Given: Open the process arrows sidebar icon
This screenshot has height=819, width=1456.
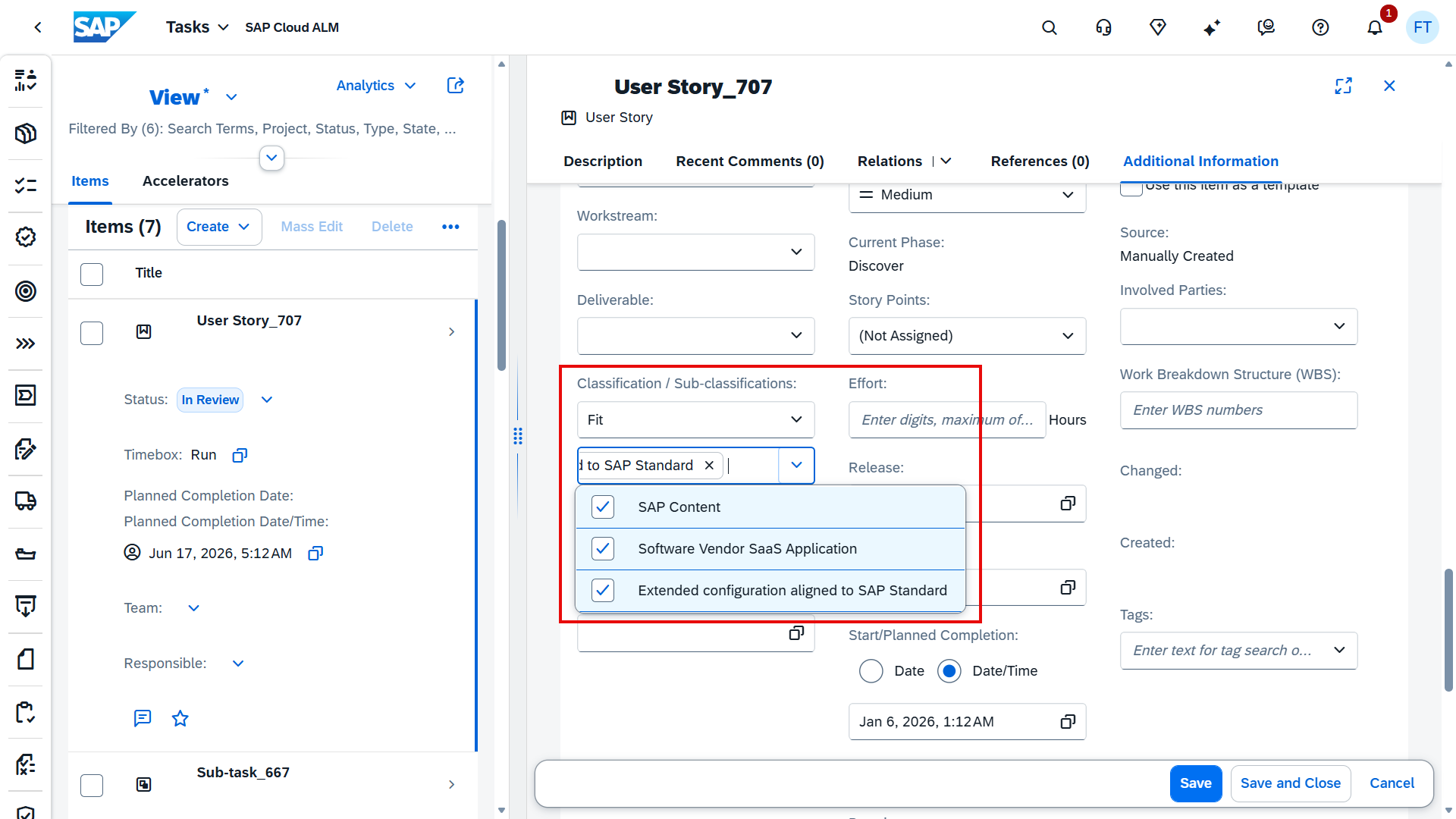Looking at the screenshot, I should pyautogui.click(x=26, y=344).
